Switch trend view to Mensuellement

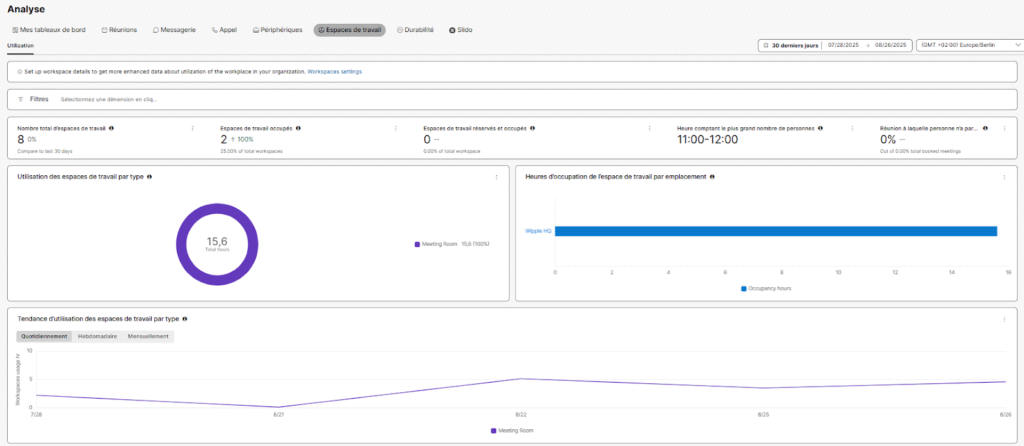[147, 336]
